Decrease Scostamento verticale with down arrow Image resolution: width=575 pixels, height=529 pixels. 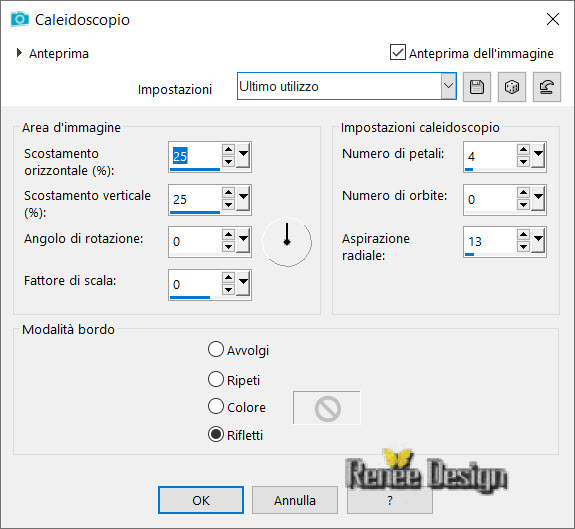click(x=228, y=205)
